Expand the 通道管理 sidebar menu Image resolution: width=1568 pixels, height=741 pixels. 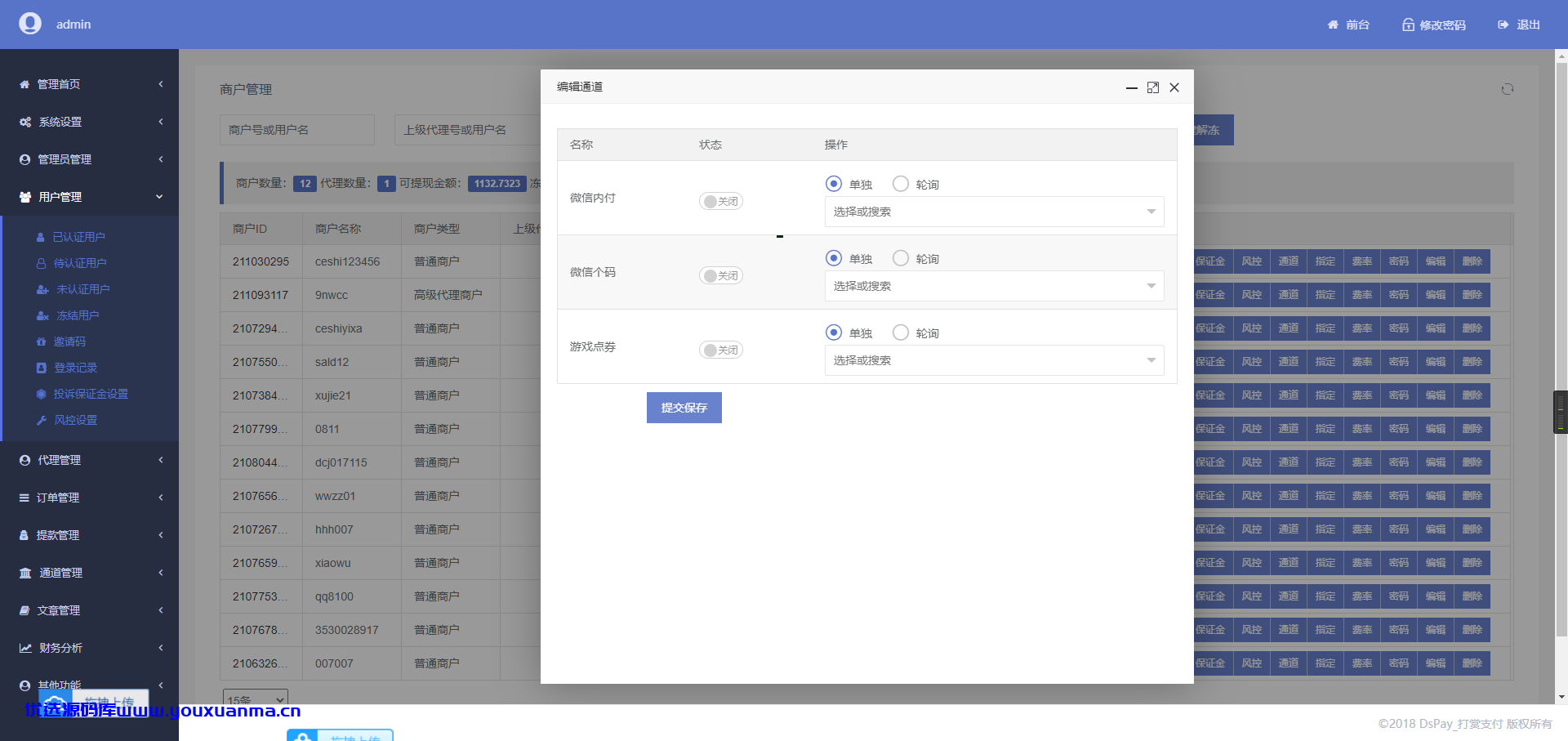point(90,573)
